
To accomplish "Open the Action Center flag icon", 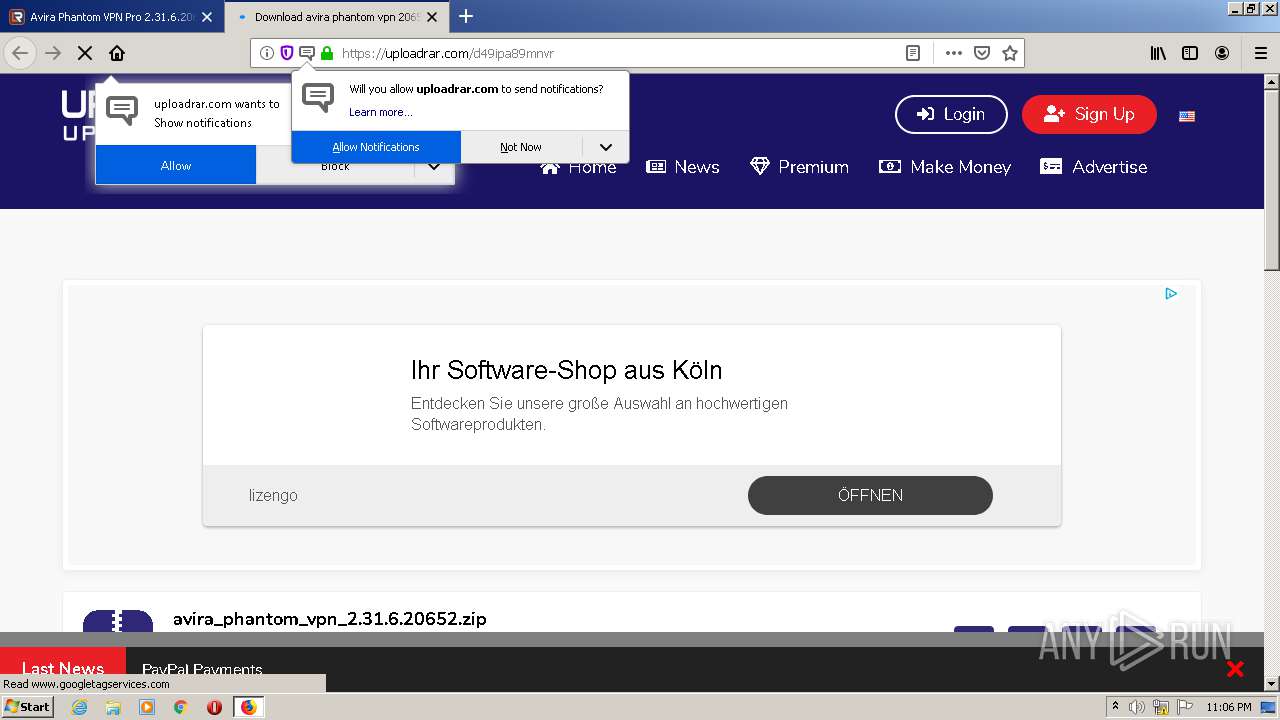I will (x=1185, y=707).
